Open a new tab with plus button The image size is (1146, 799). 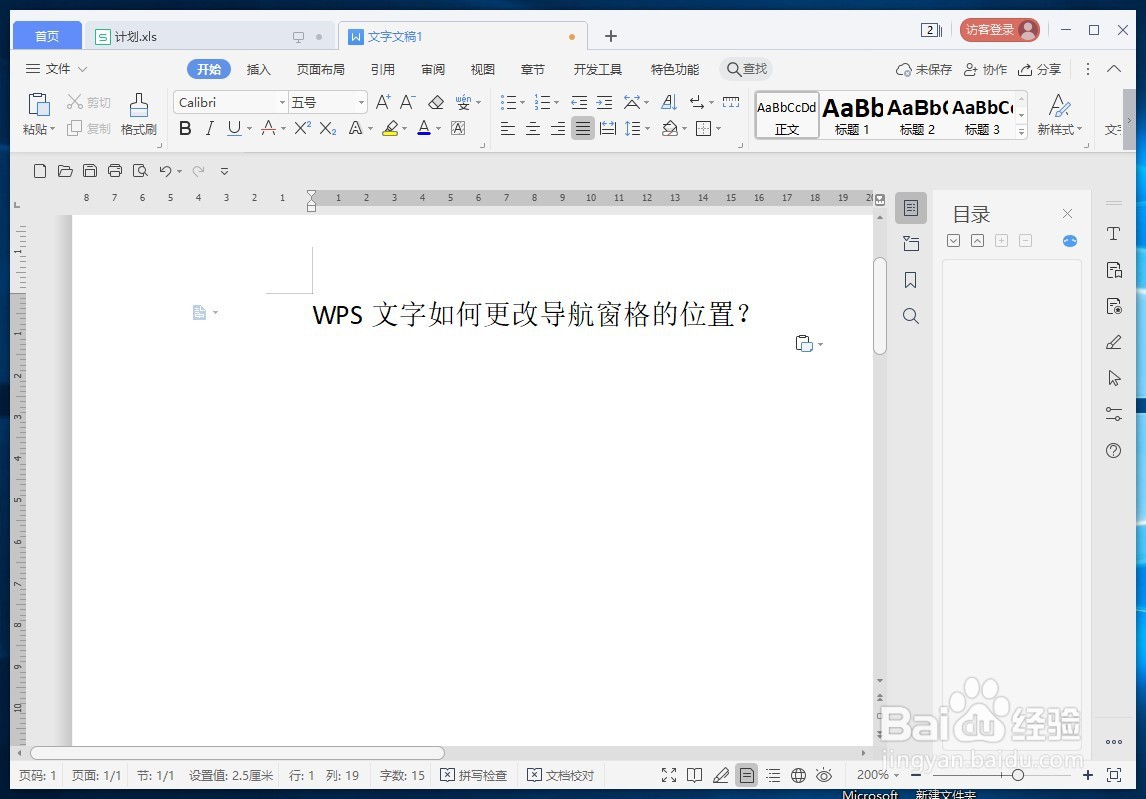point(611,36)
